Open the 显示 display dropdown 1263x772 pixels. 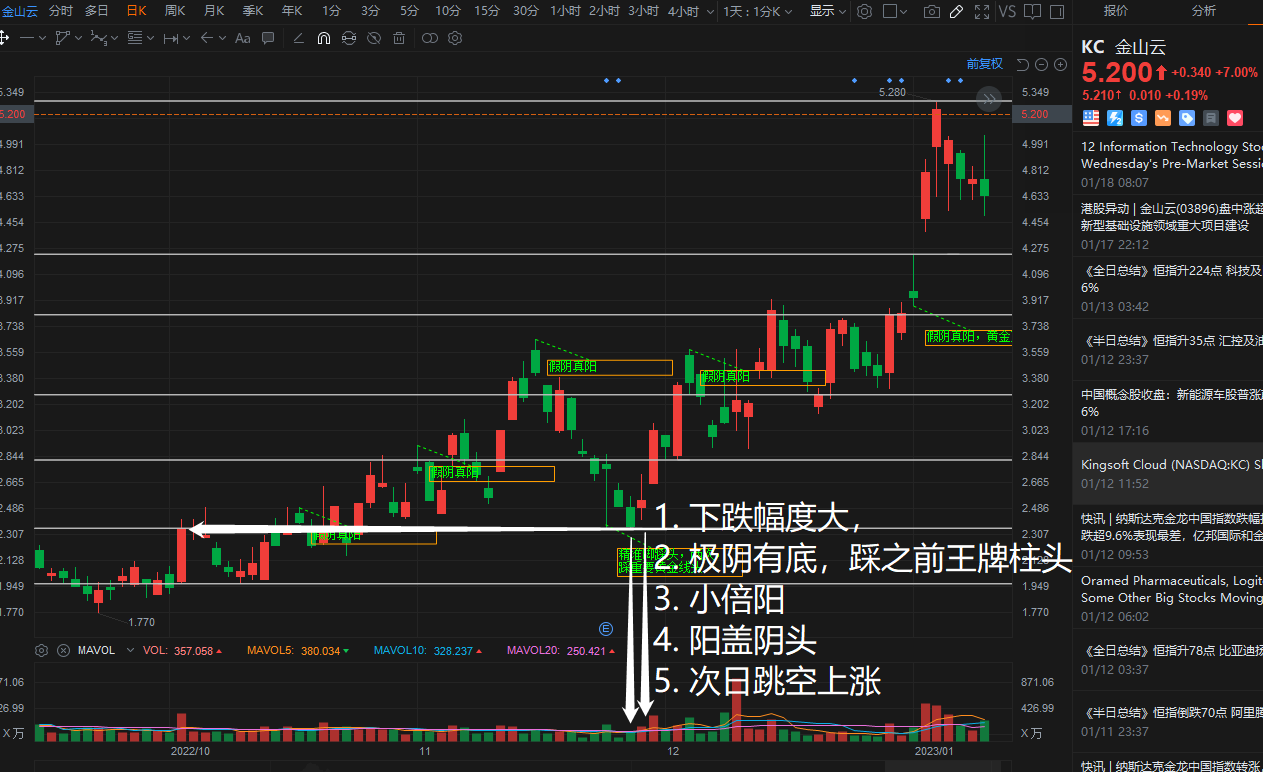(827, 11)
